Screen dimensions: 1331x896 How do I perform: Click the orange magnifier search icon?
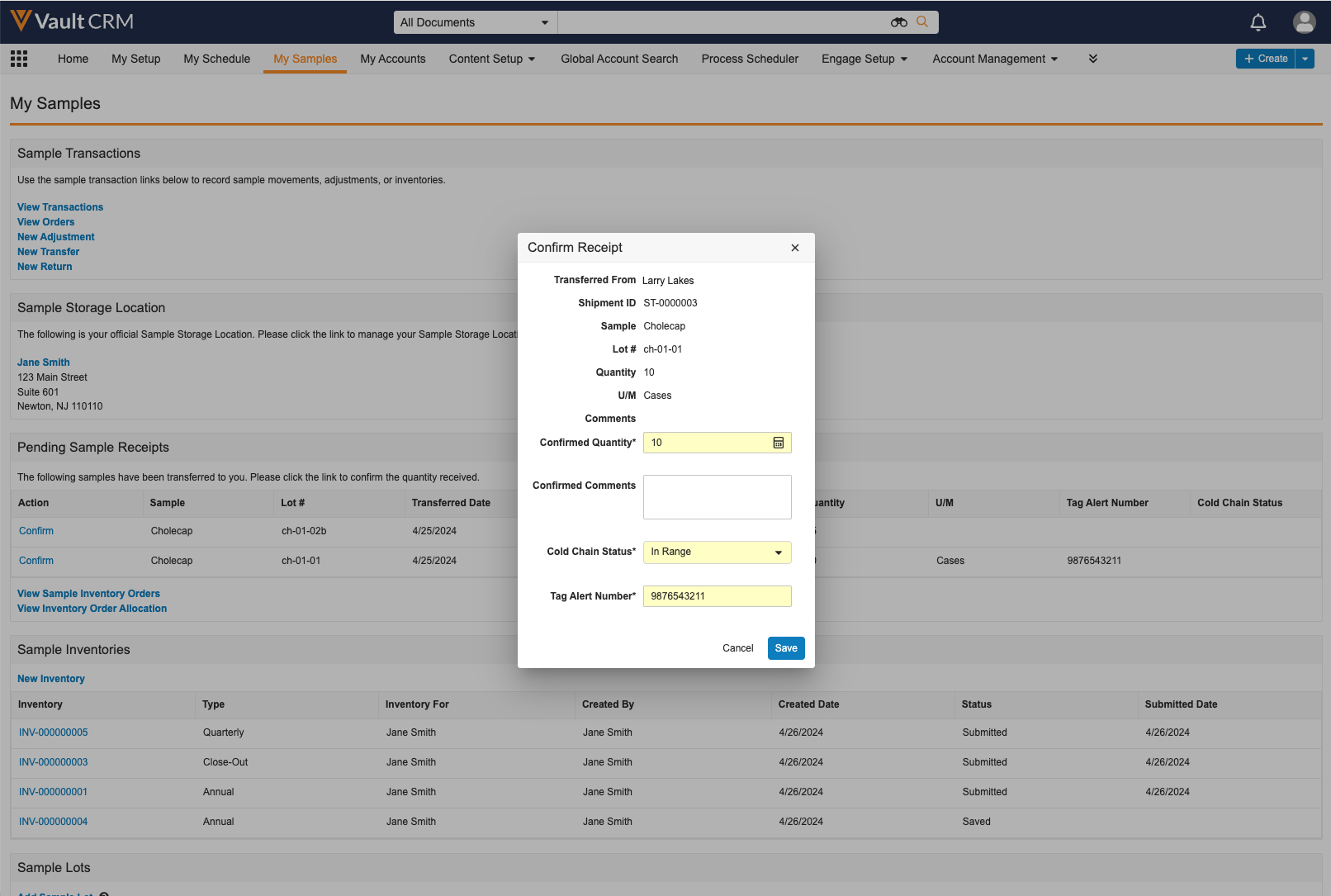point(922,22)
